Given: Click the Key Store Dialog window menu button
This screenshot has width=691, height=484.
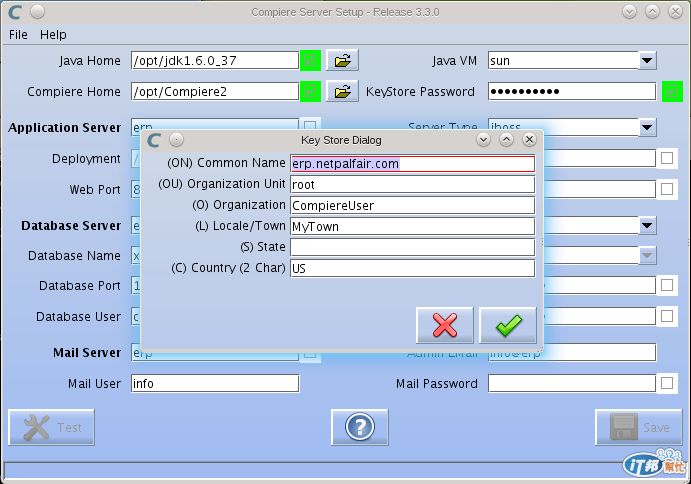Looking at the screenshot, I should 176,140.
